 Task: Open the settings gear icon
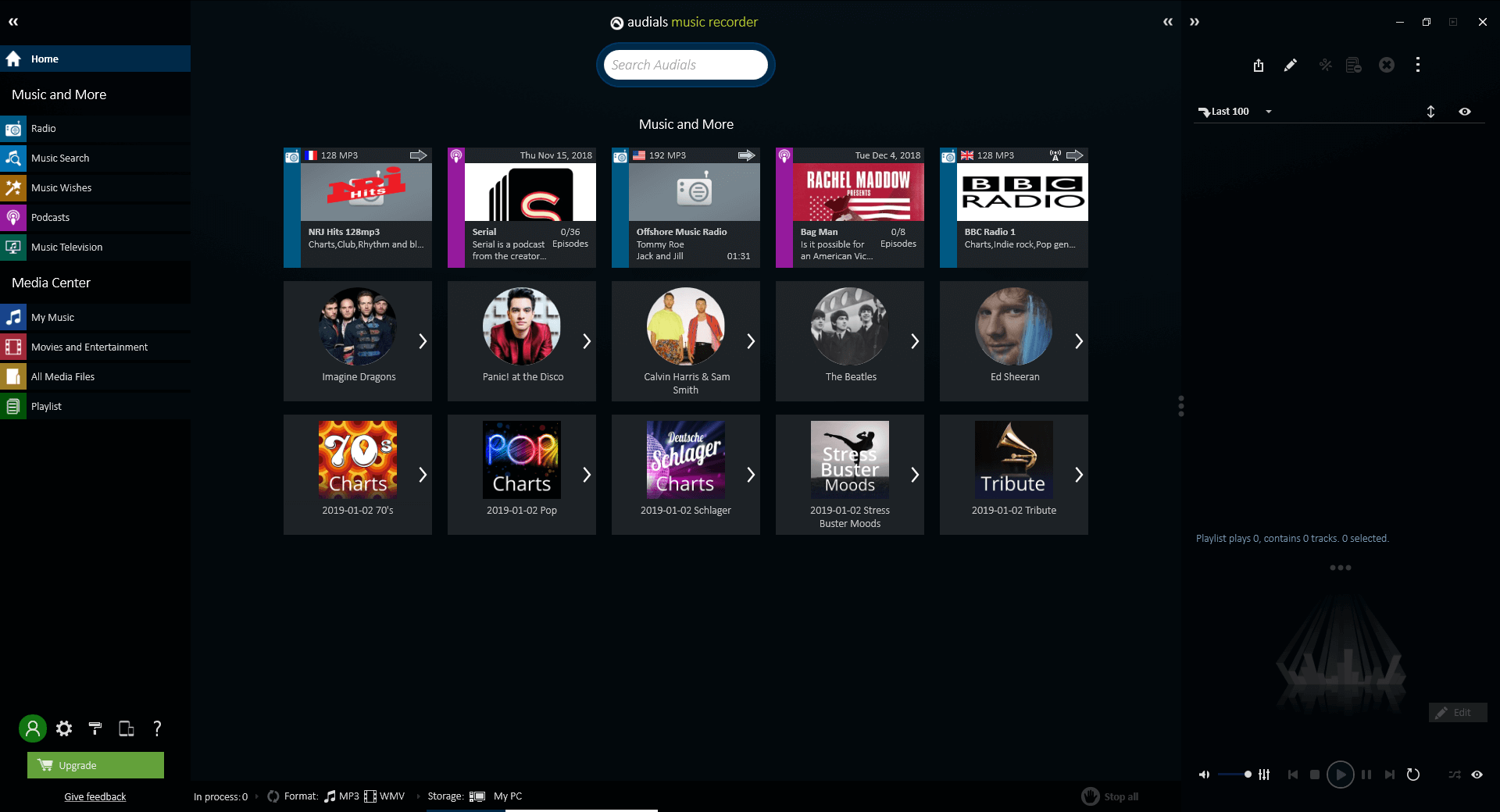click(64, 728)
